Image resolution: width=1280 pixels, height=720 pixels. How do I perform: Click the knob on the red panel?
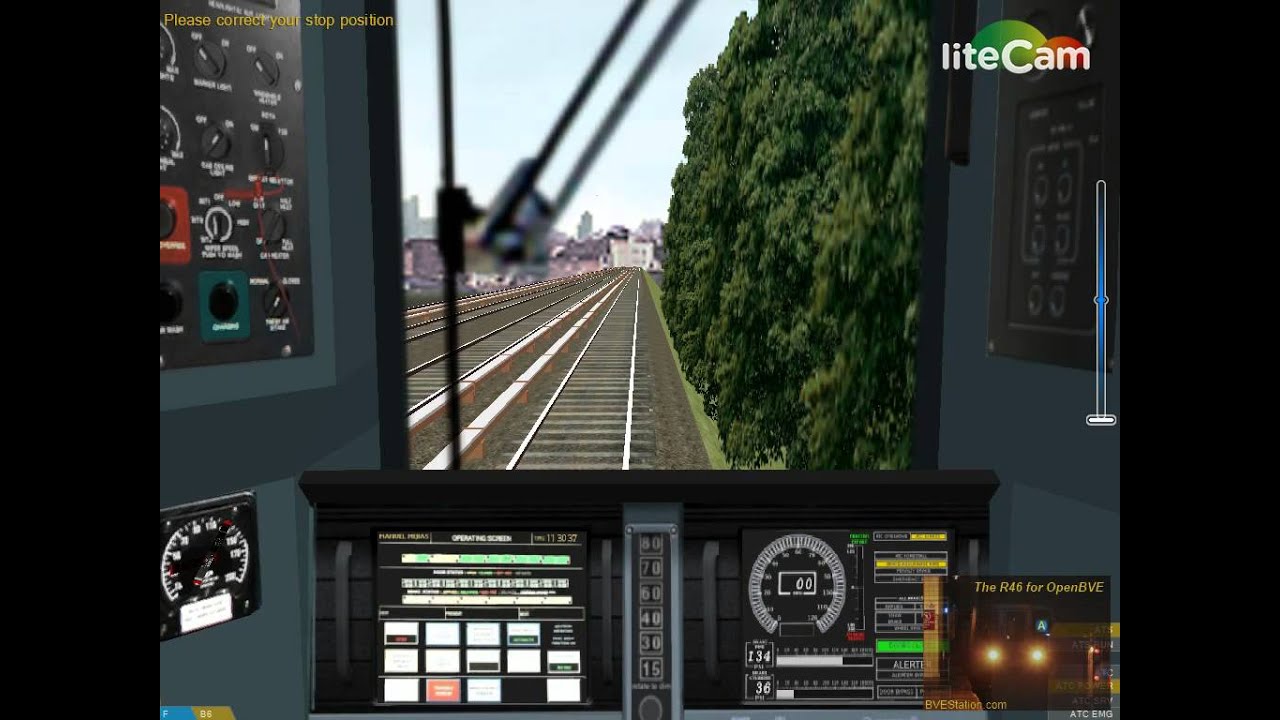(166, 221)
